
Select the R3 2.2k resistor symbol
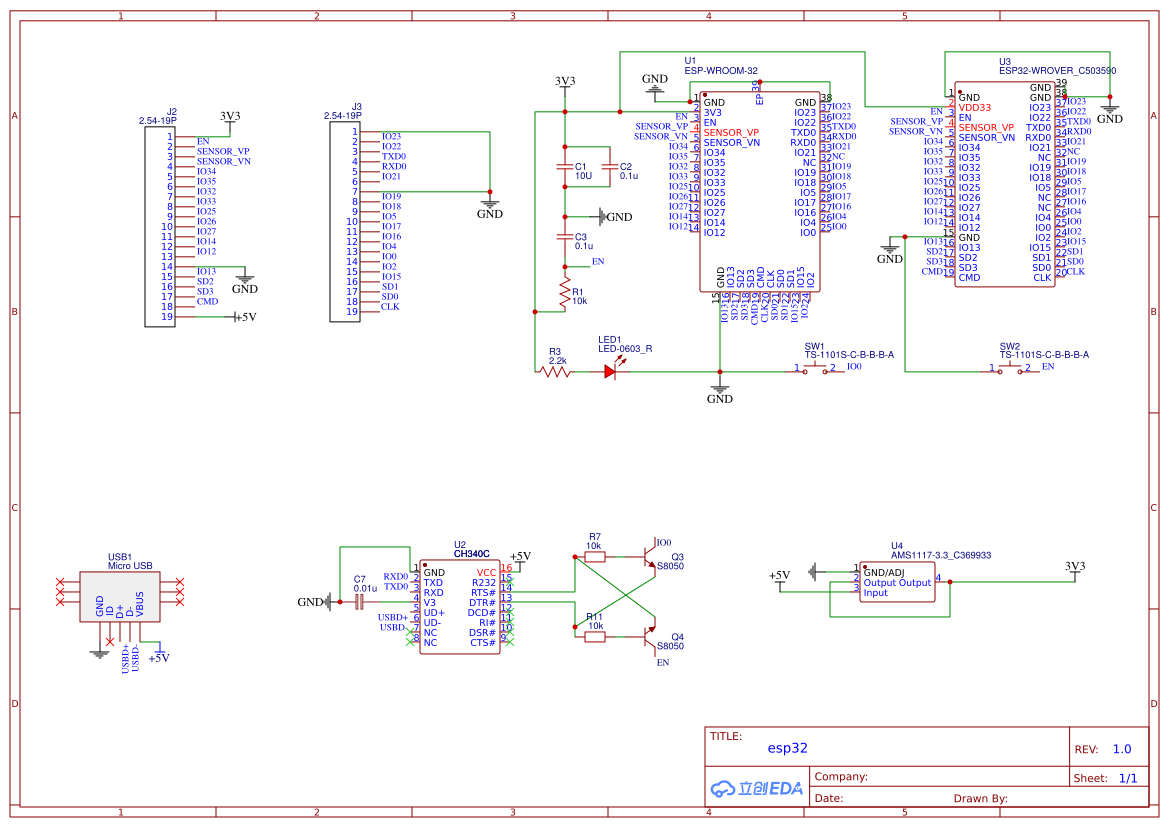point(556,371)
